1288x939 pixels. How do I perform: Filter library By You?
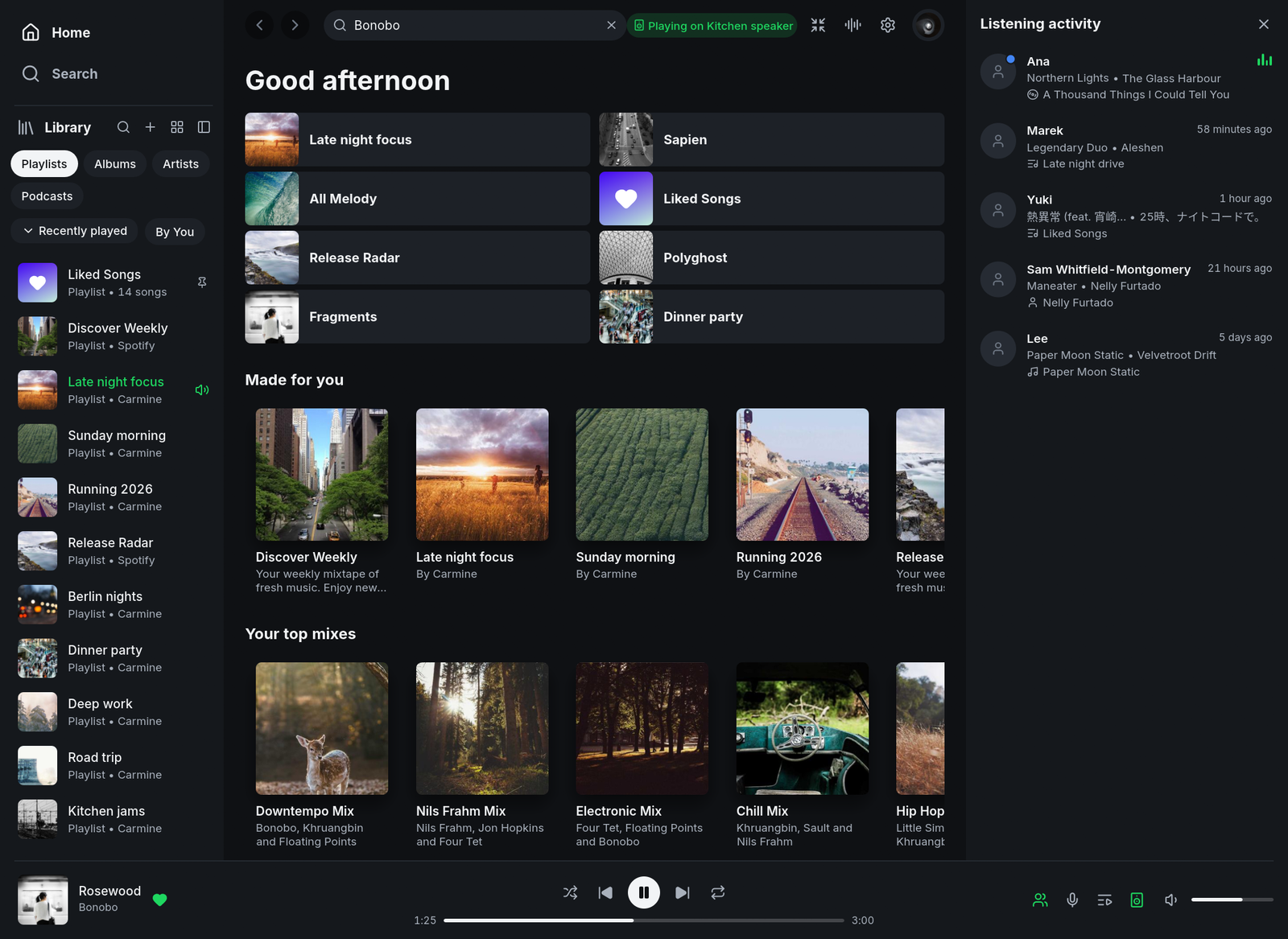pos(175,232)
